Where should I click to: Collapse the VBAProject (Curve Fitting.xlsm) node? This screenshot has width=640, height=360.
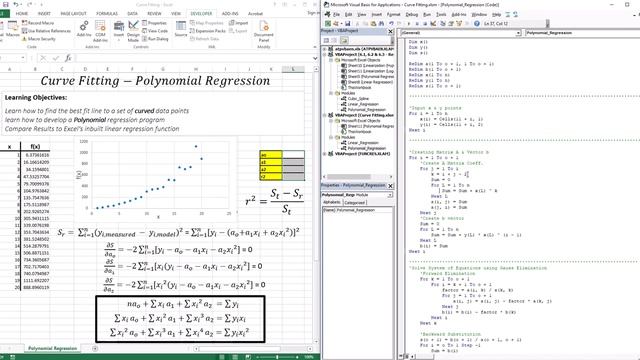point(325,115)
